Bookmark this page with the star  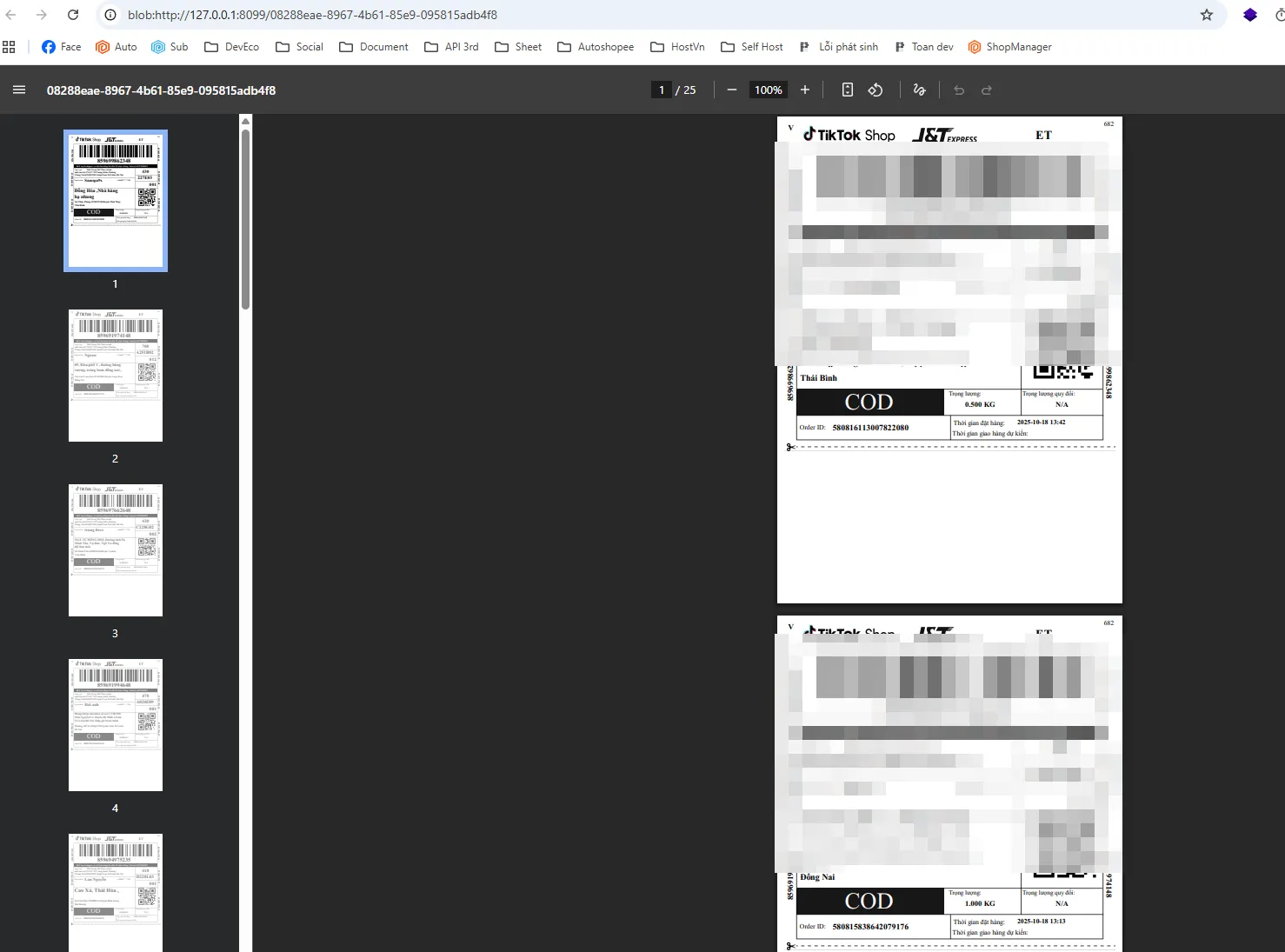click(x=1207, y=15)
